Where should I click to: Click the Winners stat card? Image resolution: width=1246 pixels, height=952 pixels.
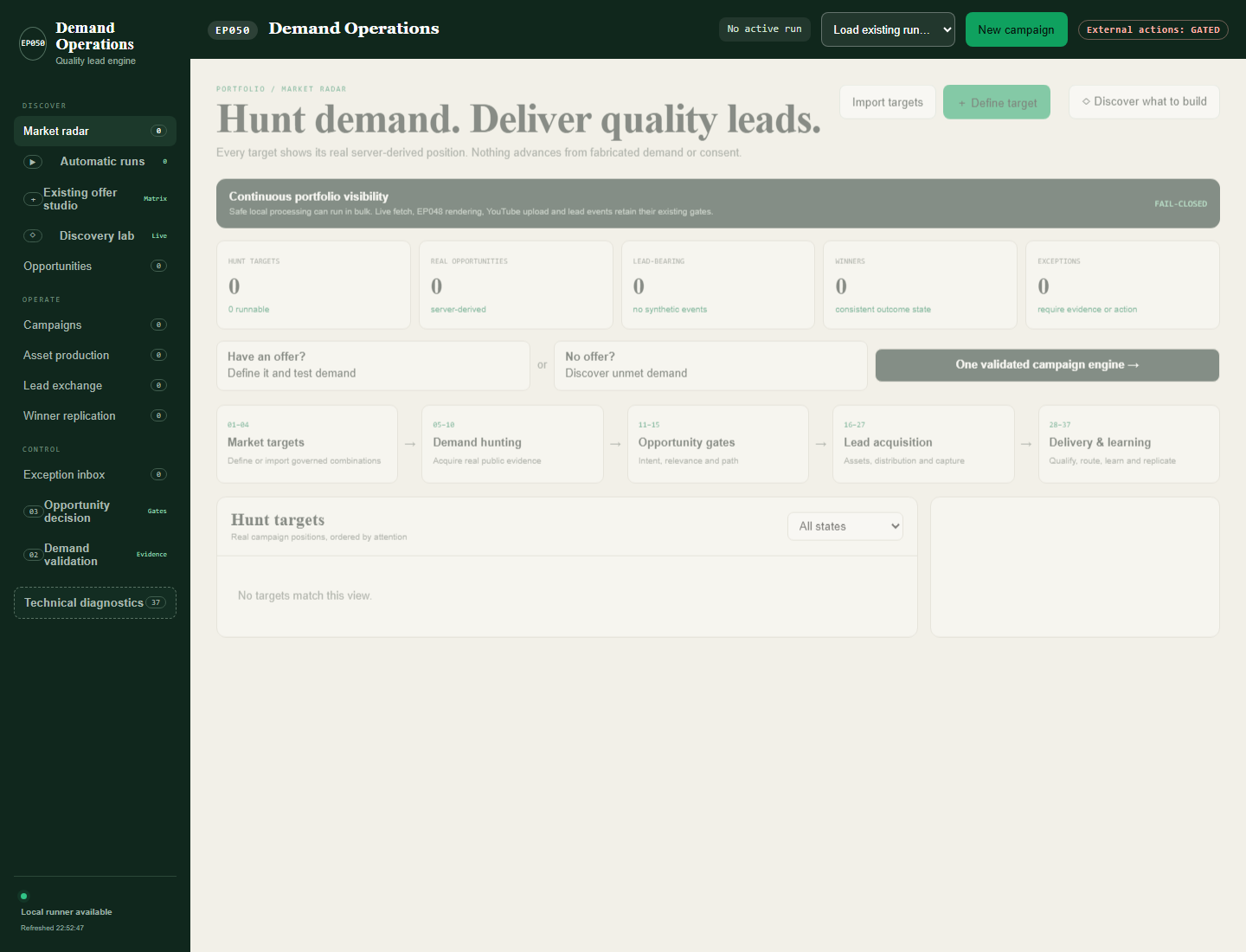(921, 285)
